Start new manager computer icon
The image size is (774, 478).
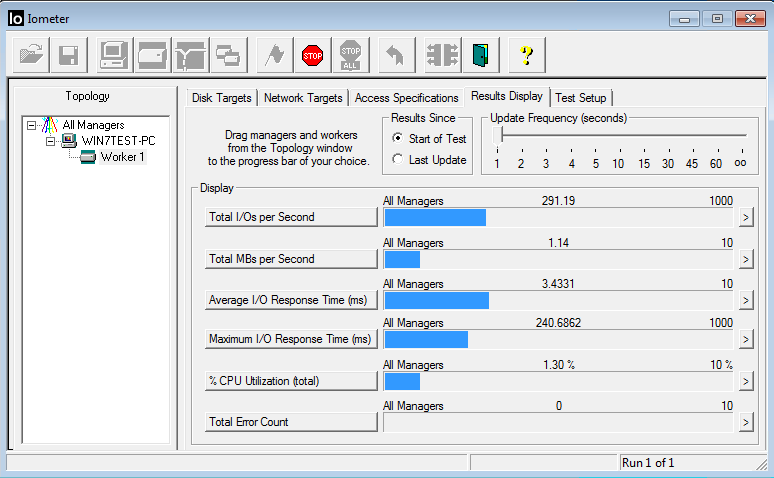[x=115, y=55]
